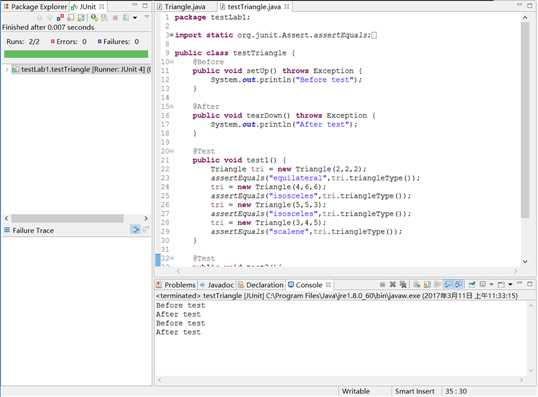Toggle Show Failures Only in JUnit toolbar
This screenshot has width=538, height=397.
click(60, 17)
